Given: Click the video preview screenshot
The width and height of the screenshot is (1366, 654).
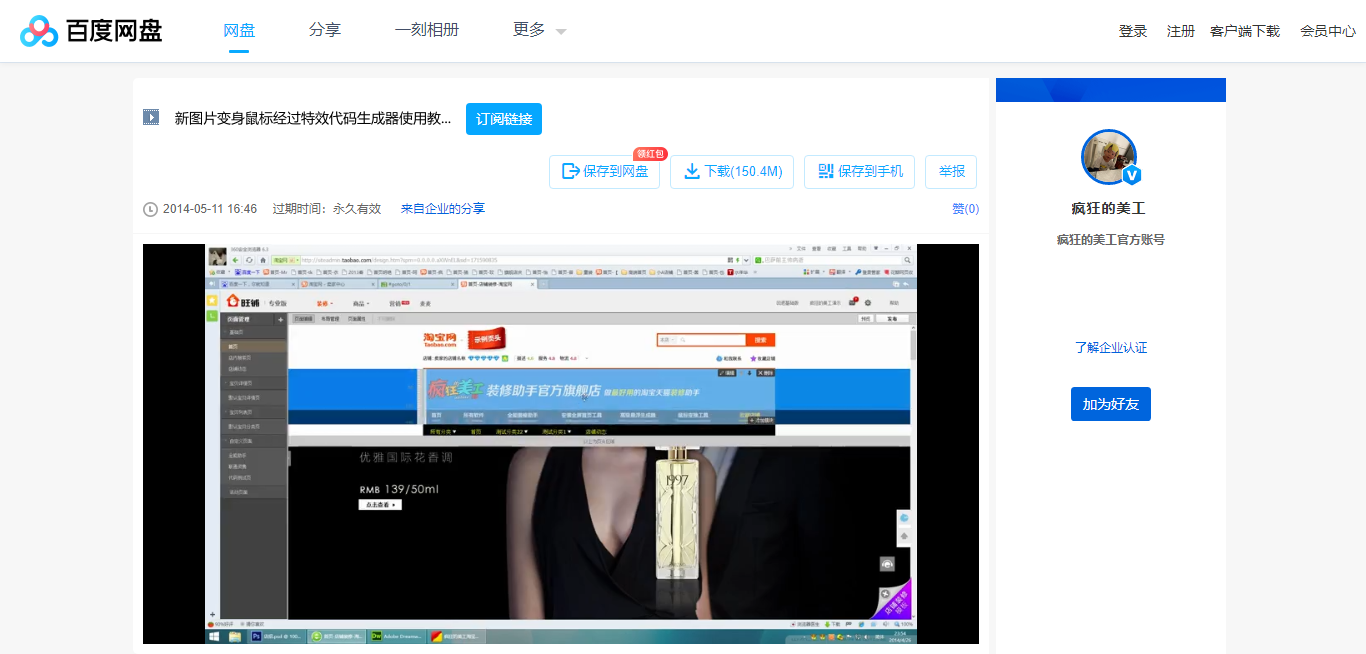Looking at the screenshot, I should click(560, 440).
